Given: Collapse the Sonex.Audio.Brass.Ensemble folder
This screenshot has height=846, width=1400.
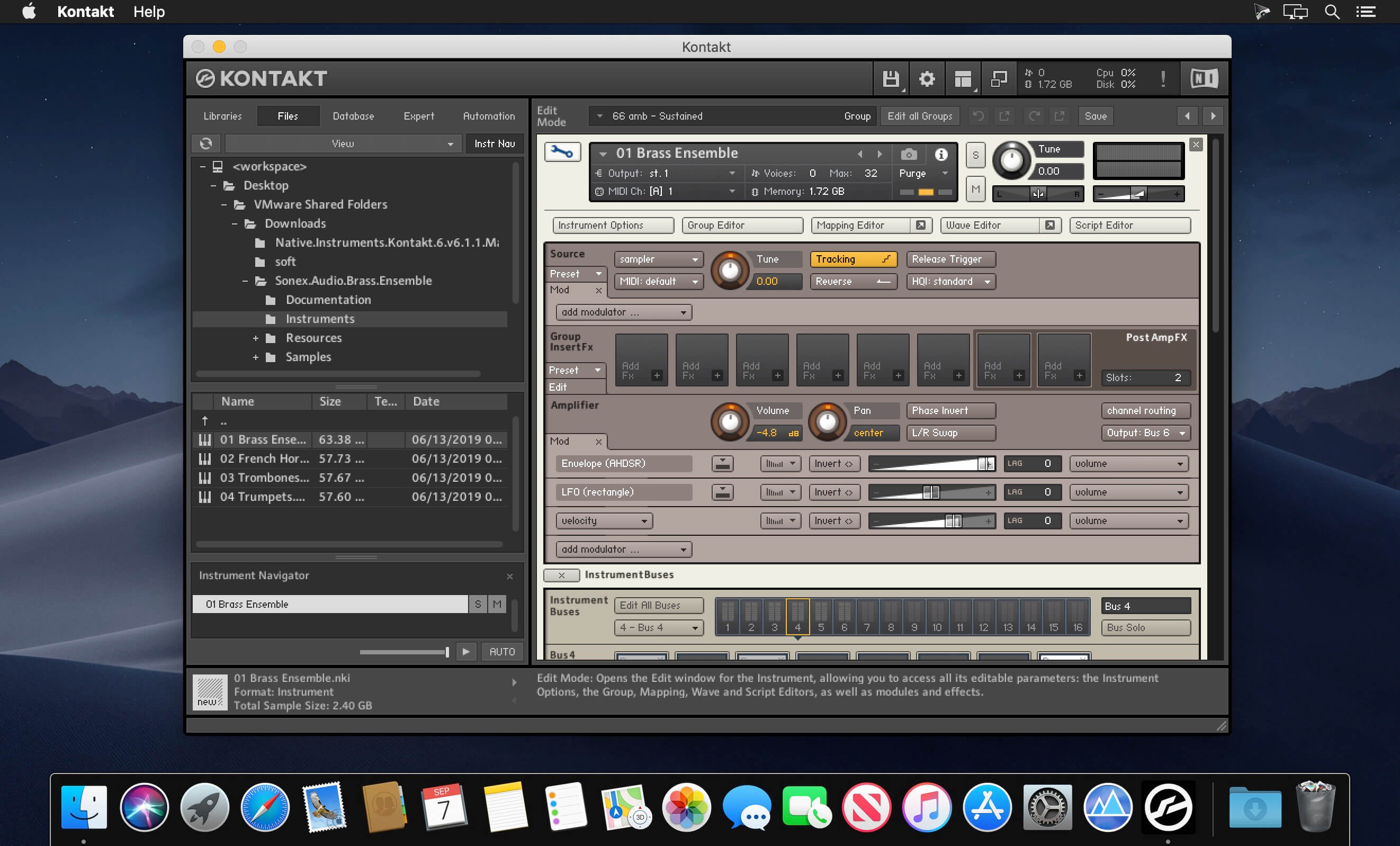Looking at the screenshot, I should [245, 281].
